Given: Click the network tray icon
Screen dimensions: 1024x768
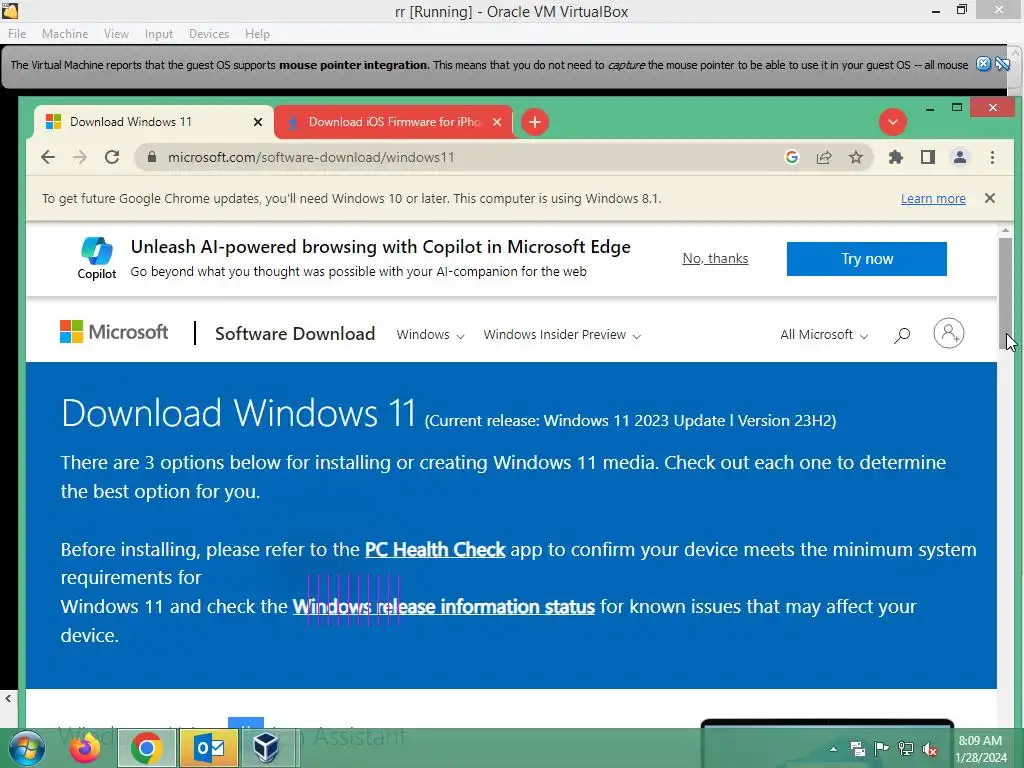Looking at the screenshot, I should pos(906,749).
